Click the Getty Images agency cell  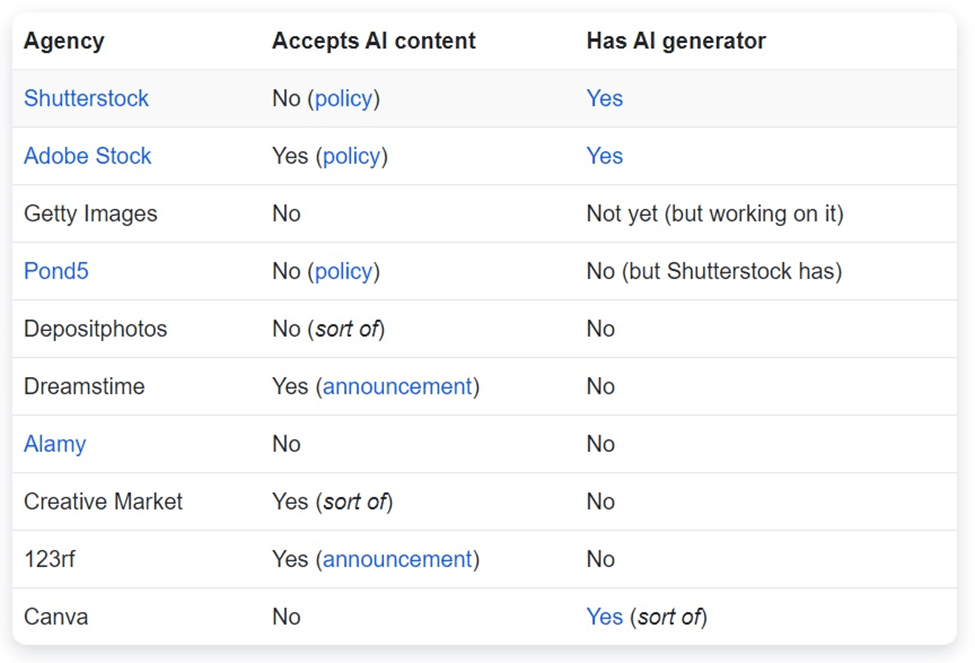[90, 214]
